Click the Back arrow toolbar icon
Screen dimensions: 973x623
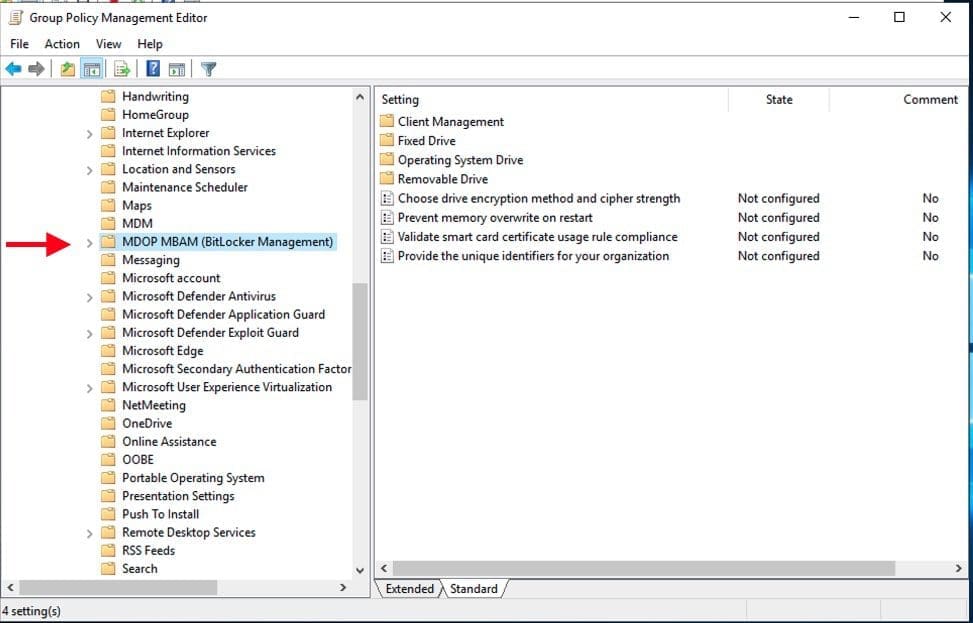13,69
